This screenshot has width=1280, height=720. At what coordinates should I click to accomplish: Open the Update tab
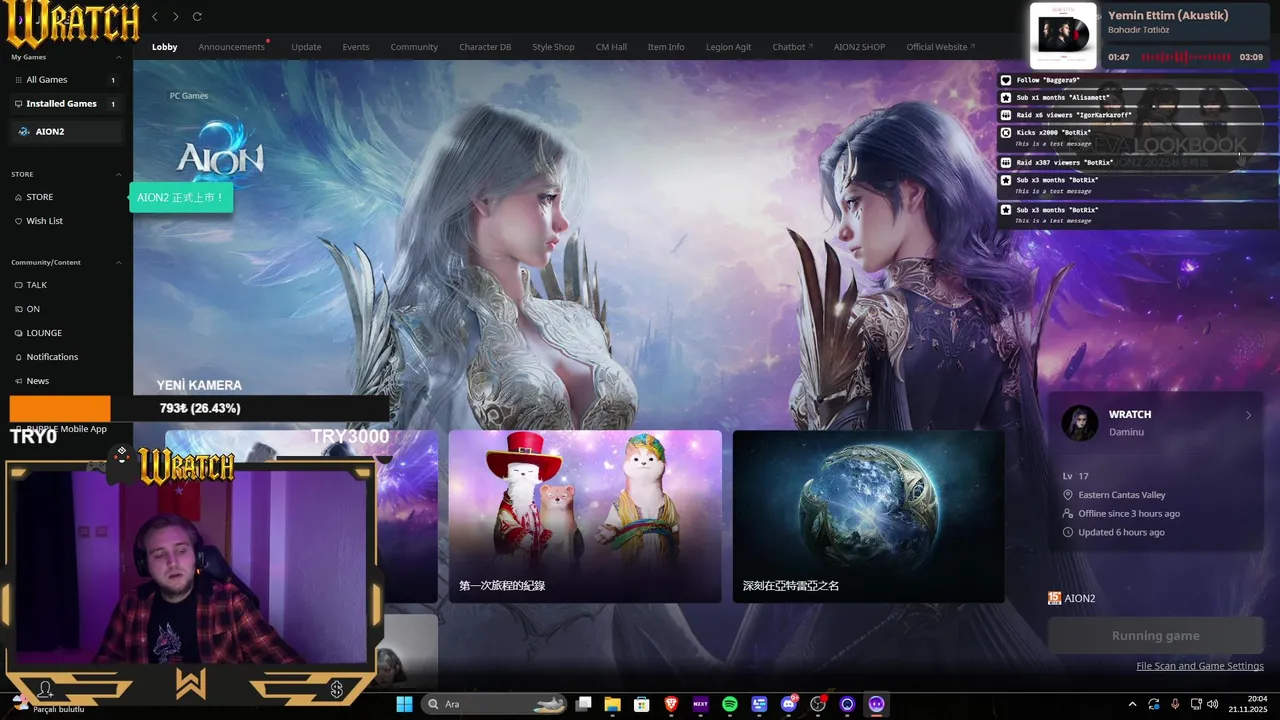[x=306, y=47]
